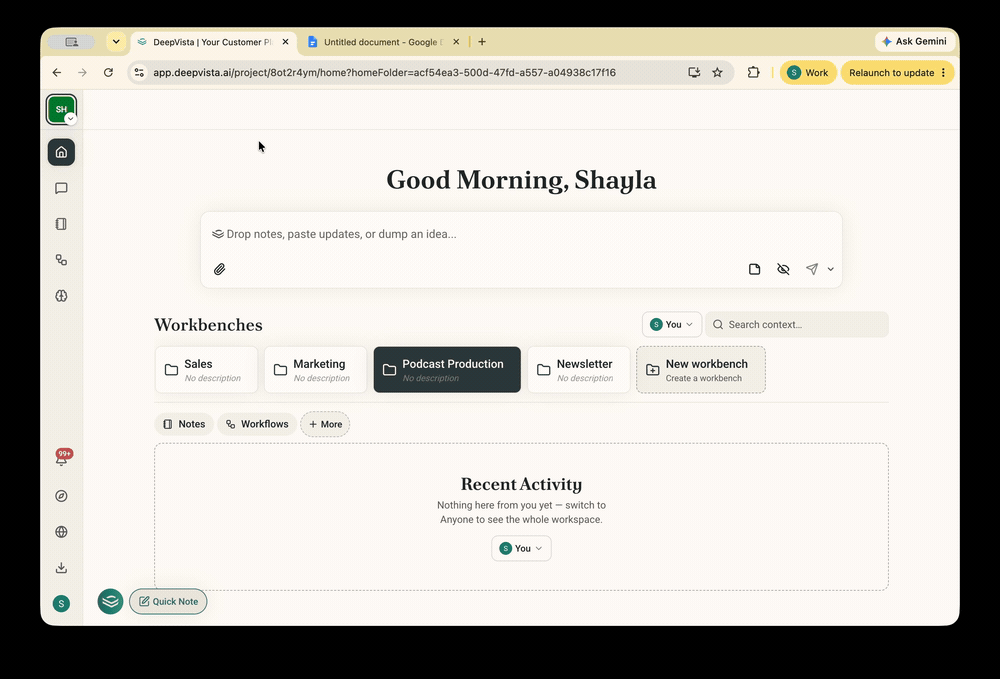Viewport: 1000px width, 679px height.
Task: Open the Sales workbench
Action: pyautogui.click(x=206, y=370)
